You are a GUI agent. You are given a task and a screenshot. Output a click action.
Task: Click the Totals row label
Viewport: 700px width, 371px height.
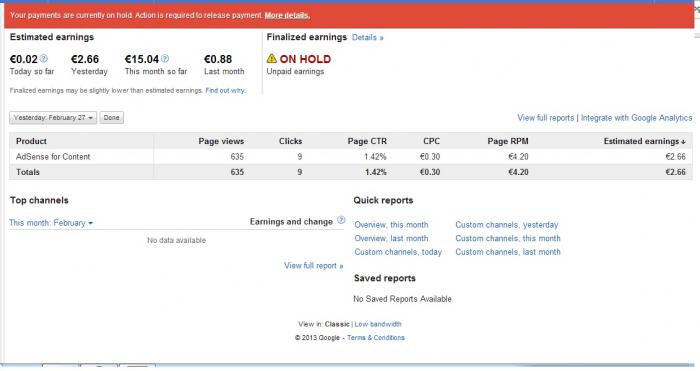[x=28, y=172]
